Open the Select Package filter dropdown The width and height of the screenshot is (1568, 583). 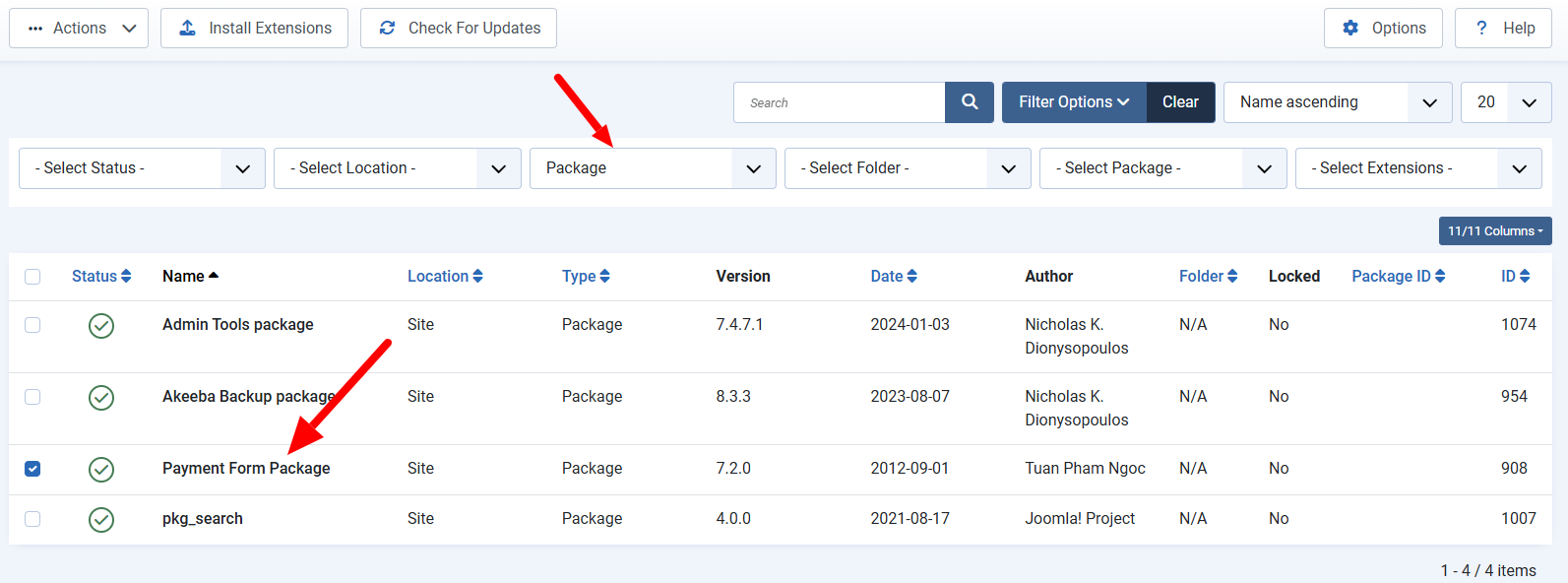click(1163, 168)
